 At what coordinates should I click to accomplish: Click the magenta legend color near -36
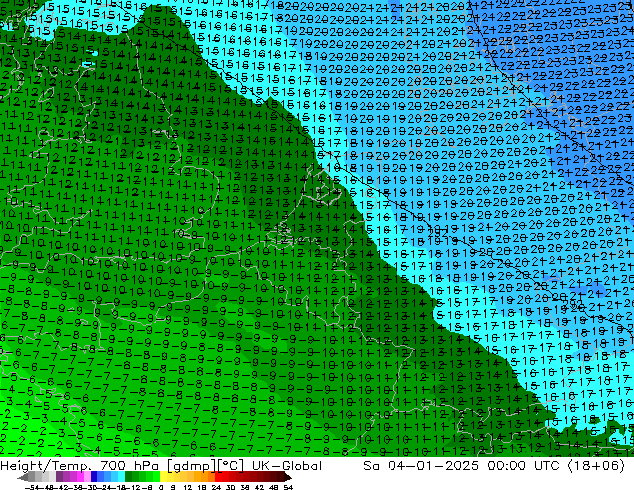80,478
